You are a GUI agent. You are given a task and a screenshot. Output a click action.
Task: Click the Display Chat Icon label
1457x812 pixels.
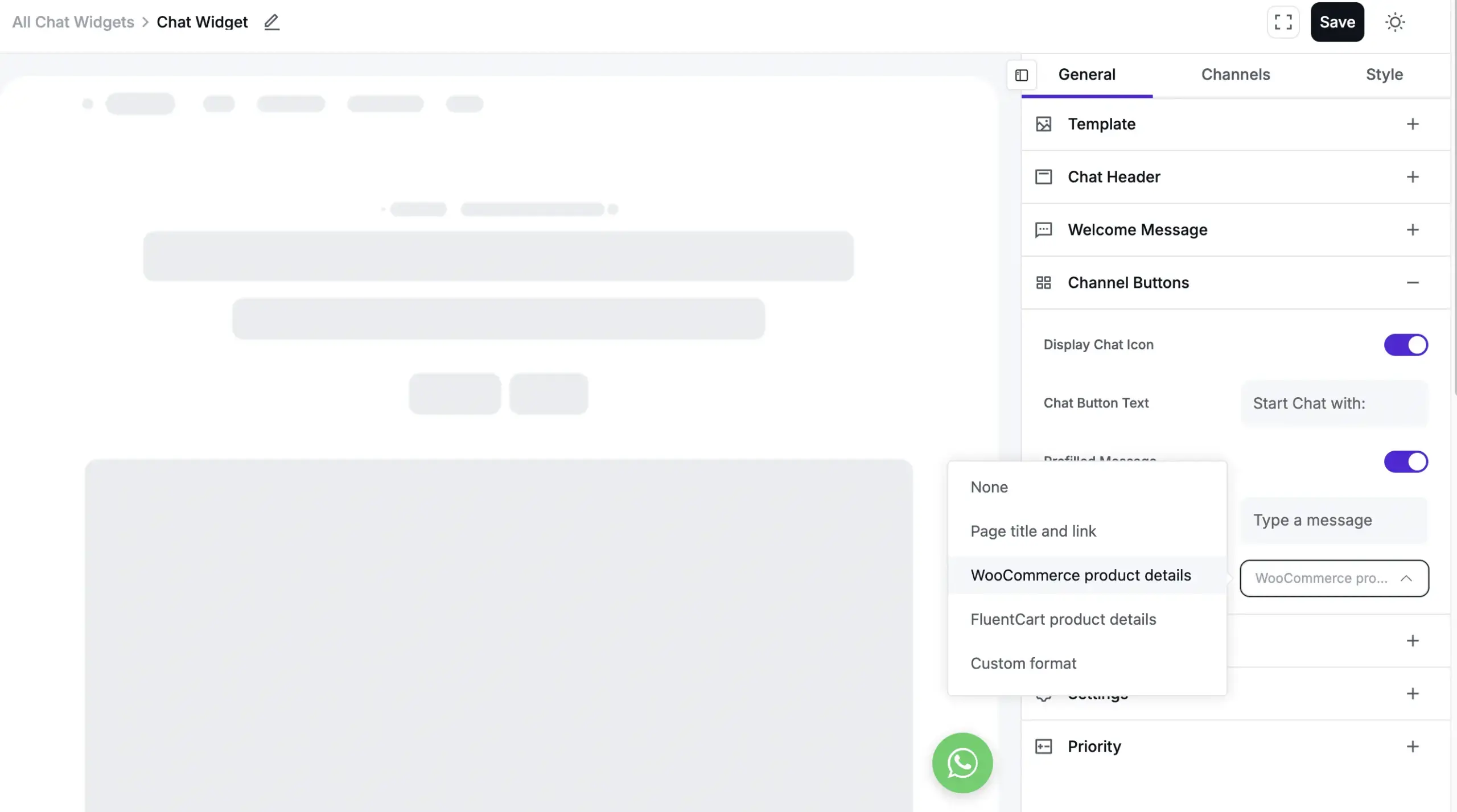pos(1098,345)
